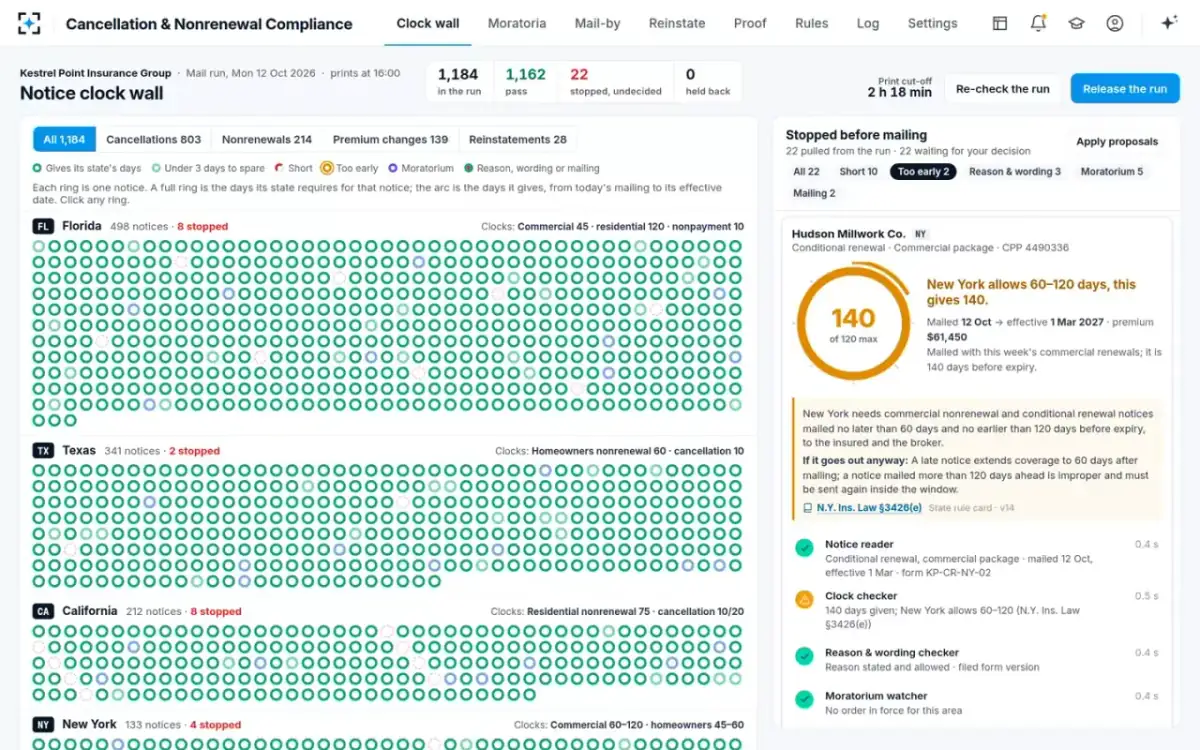
Task: Click the app logo icon
Action: pyautogui.click(x=29, y=23)
